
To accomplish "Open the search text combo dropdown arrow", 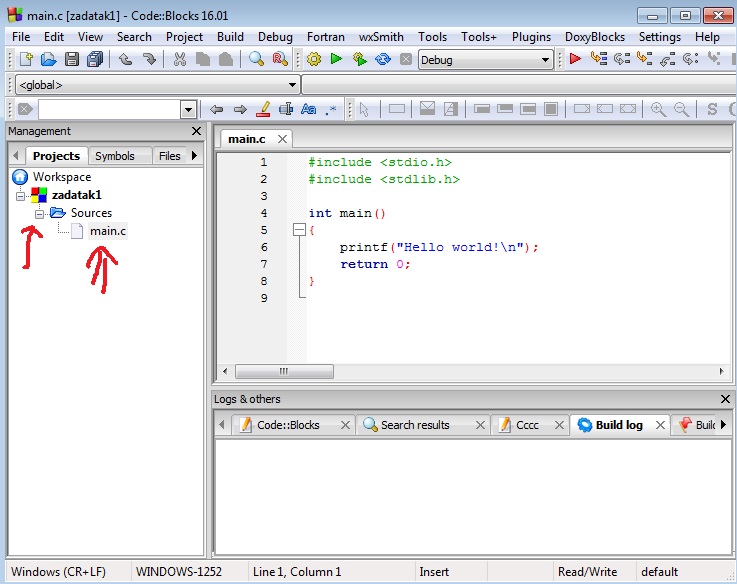I will [x=188, y=110].
